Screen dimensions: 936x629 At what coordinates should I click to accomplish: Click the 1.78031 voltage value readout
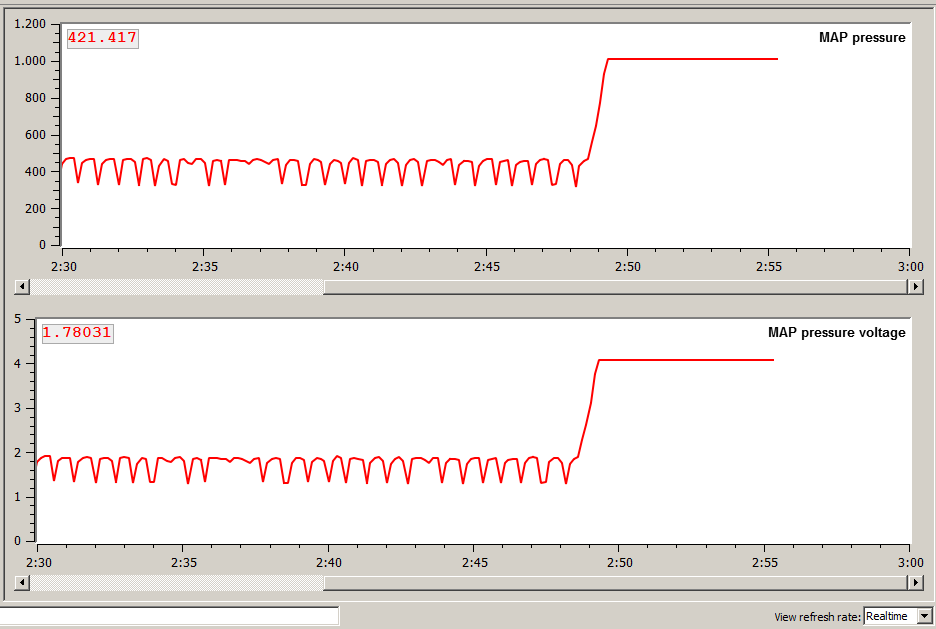(x=77, y=333)
